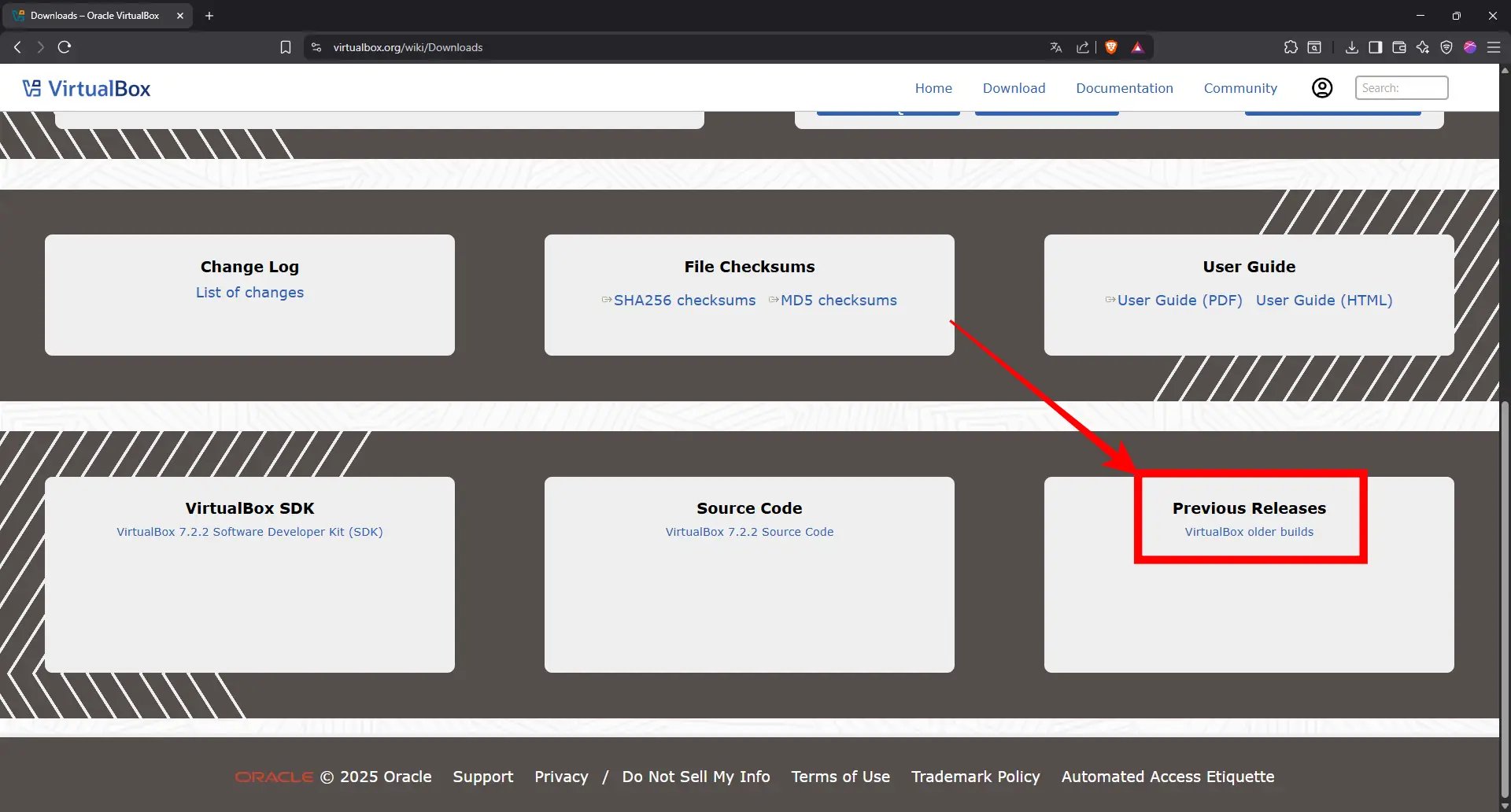Click the Brave Shields lion icon
Image resolution: width=1511 pixels, height=812 pixels.
coord(1111,47)
